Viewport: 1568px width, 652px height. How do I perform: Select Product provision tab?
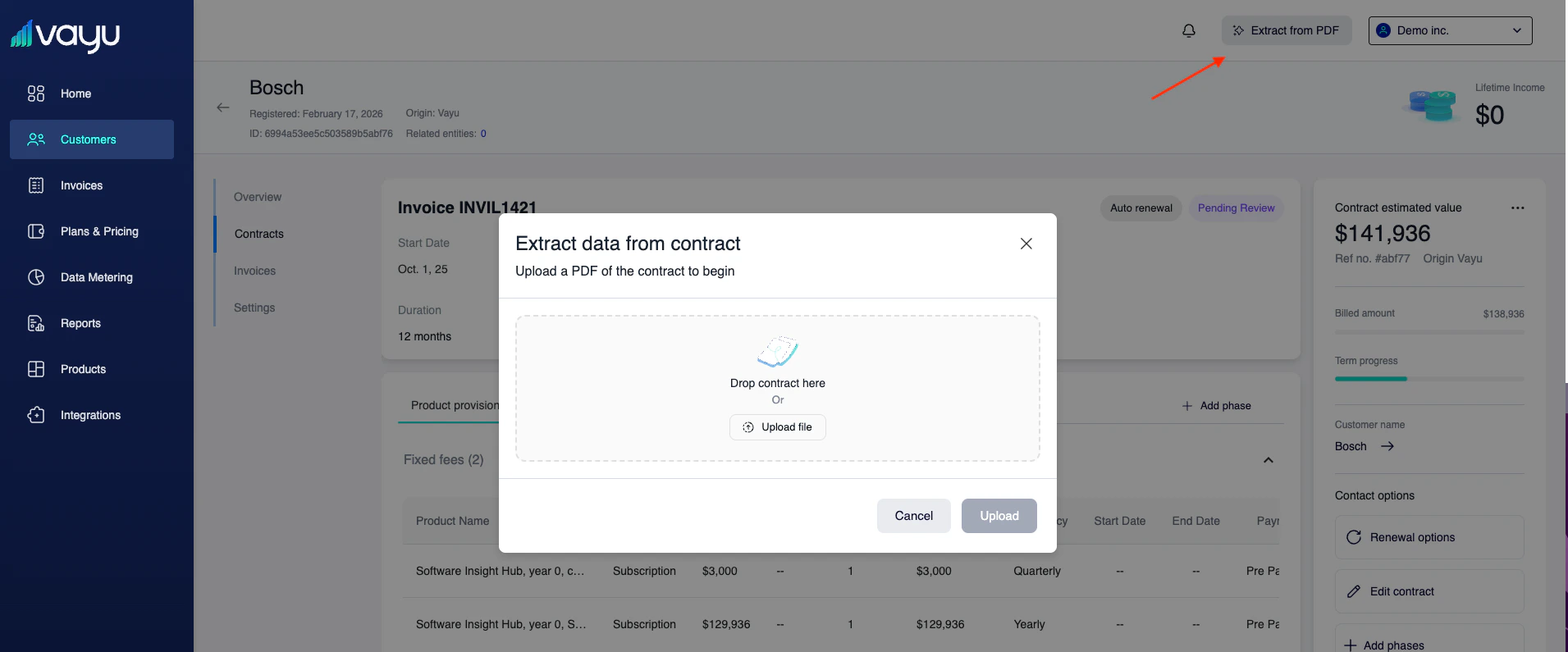pyautogui.click(x=455, y=405)
